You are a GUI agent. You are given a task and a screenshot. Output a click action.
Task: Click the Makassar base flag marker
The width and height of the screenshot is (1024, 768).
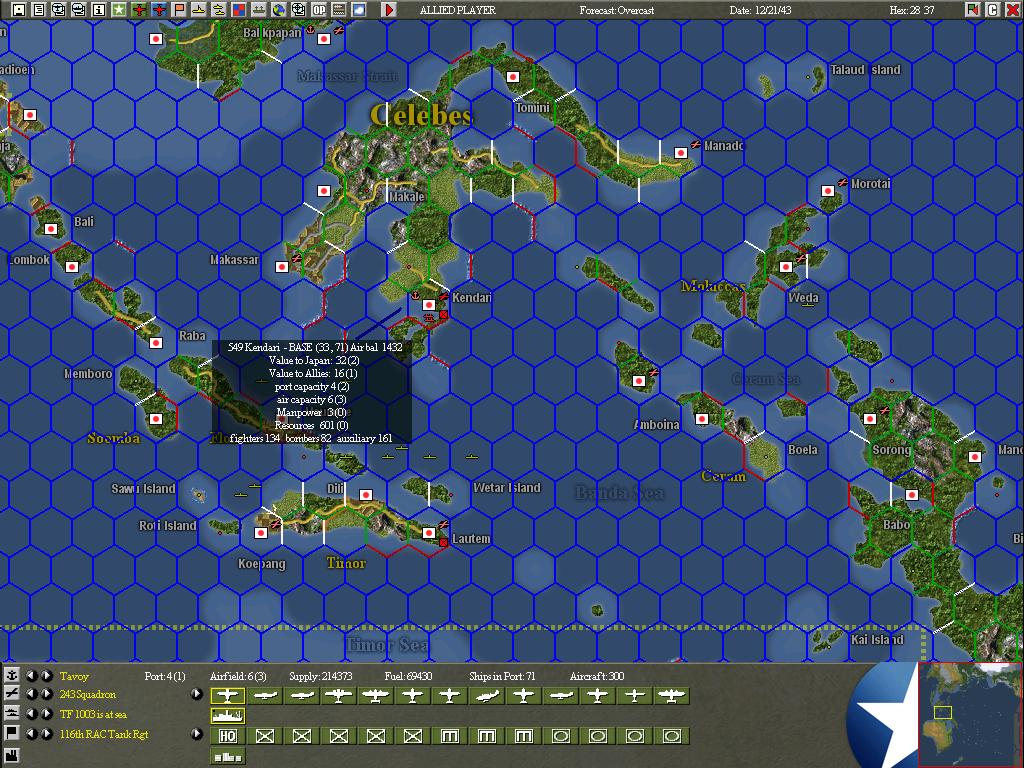(x=282, y=267)
